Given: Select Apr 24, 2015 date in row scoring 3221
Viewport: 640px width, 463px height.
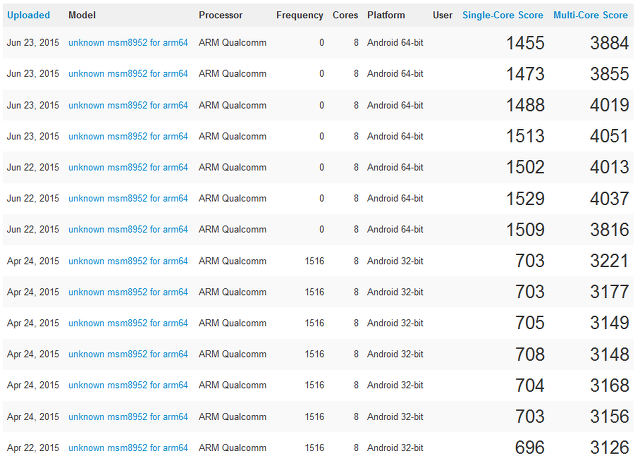Looking at the screenshot, I should click(33, 261).
